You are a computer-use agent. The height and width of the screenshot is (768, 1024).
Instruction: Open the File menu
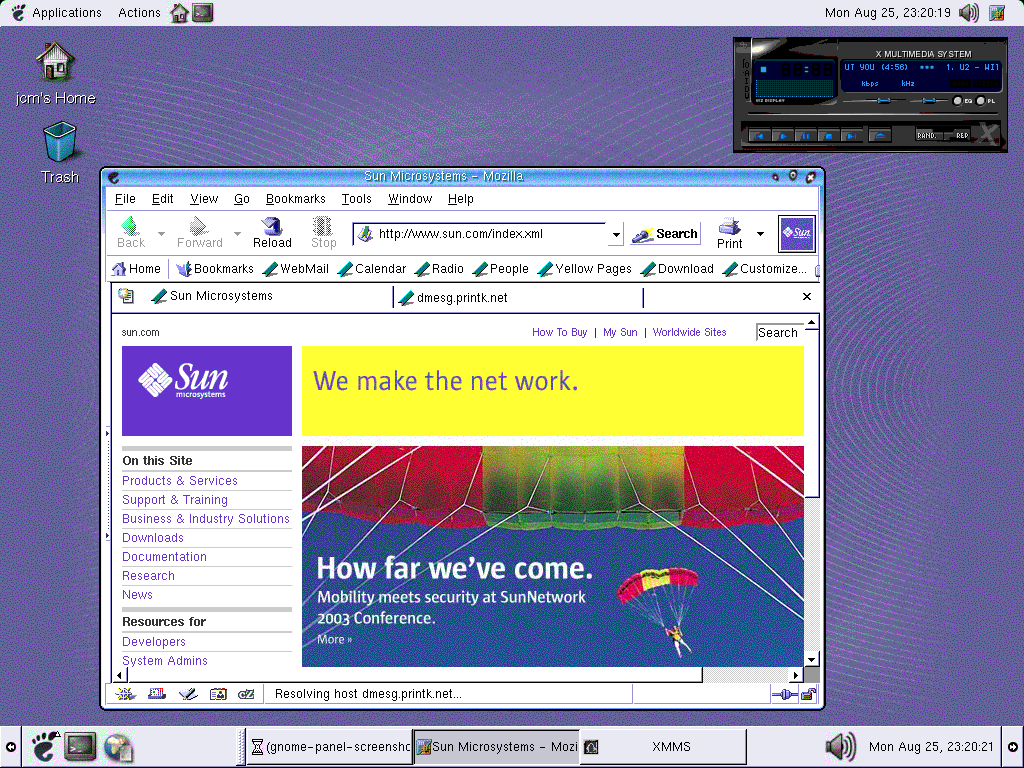(125, 199)
